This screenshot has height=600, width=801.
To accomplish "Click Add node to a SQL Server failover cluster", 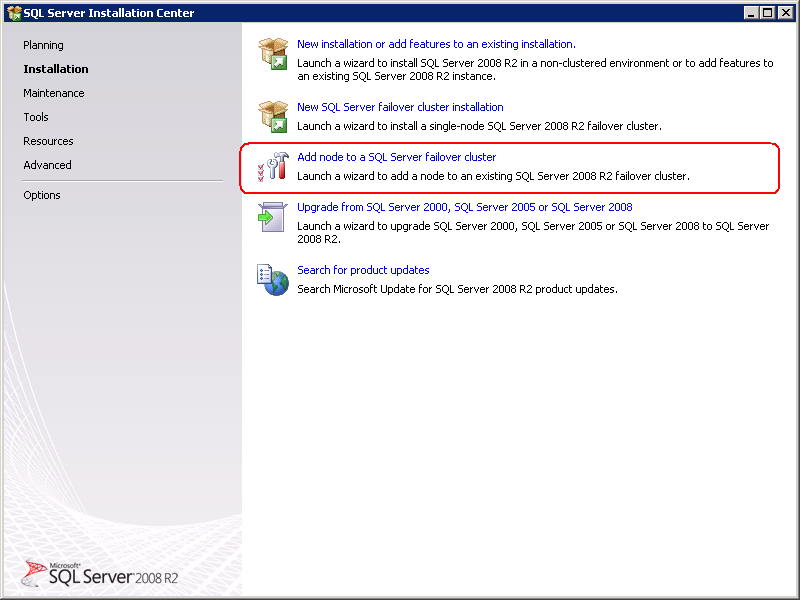I will click(395, 157).
